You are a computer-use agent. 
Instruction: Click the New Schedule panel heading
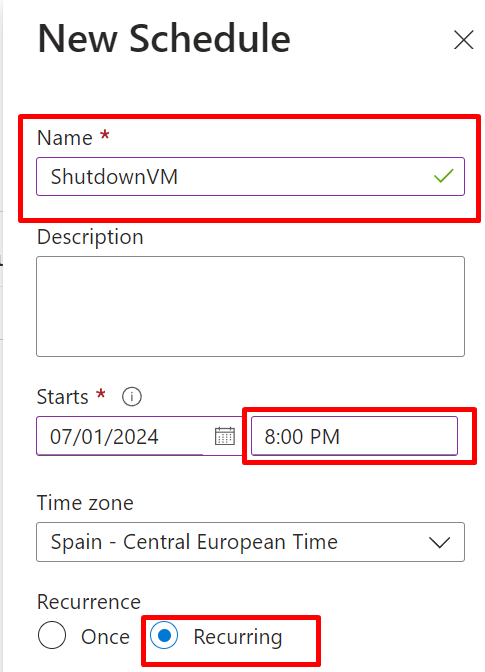[164, 39]
